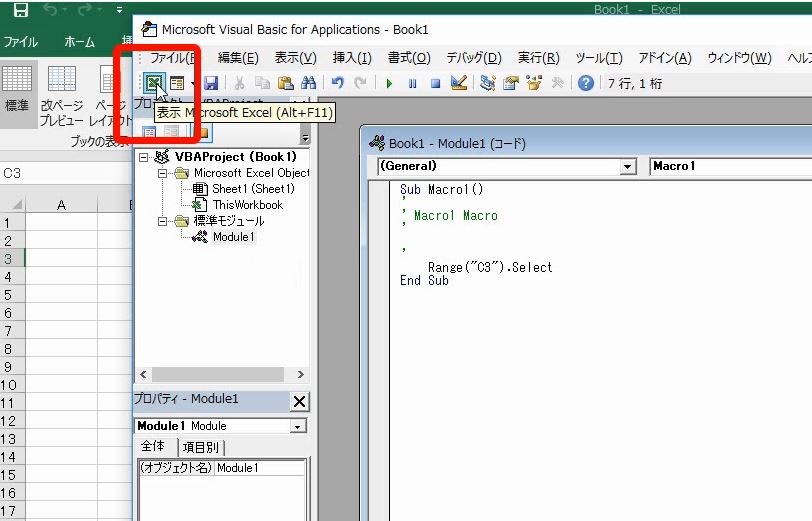
Task: Click the Cut scissors icon
Action: (x=239, y=83)
